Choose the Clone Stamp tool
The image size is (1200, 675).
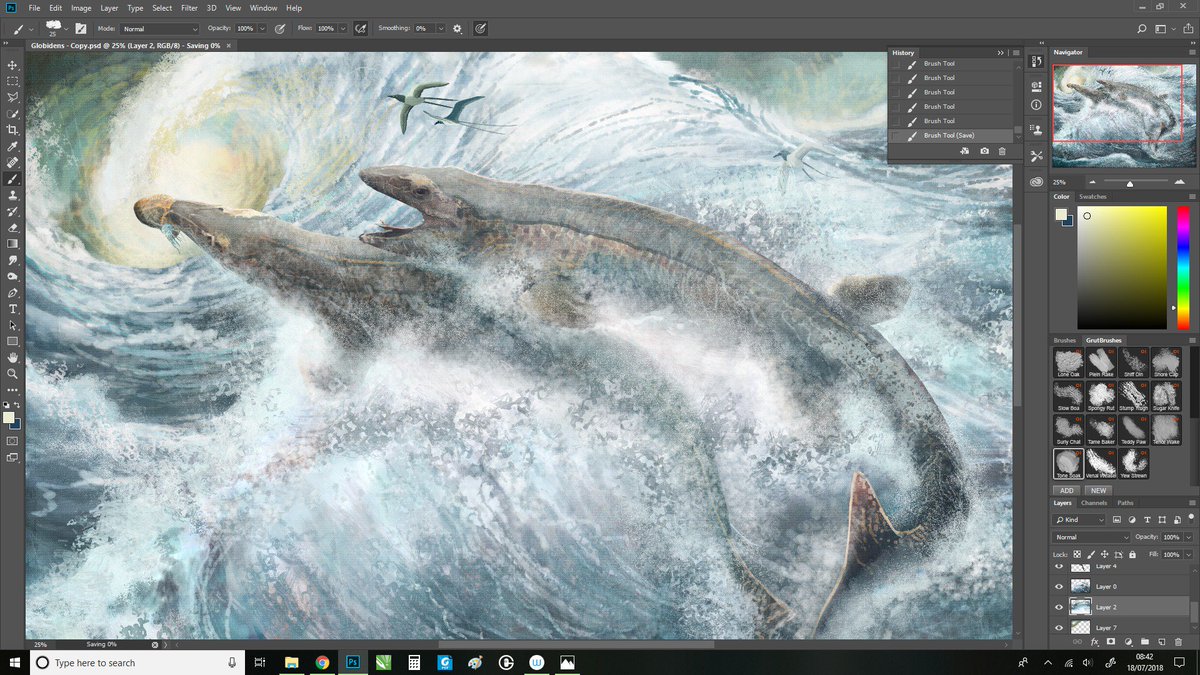pos(12,195)
